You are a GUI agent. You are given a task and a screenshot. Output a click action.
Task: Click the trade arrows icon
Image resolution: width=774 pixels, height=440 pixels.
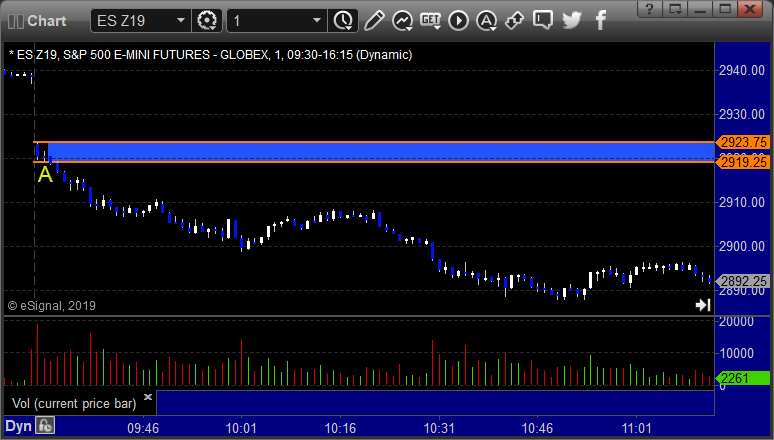pos(514,21)
